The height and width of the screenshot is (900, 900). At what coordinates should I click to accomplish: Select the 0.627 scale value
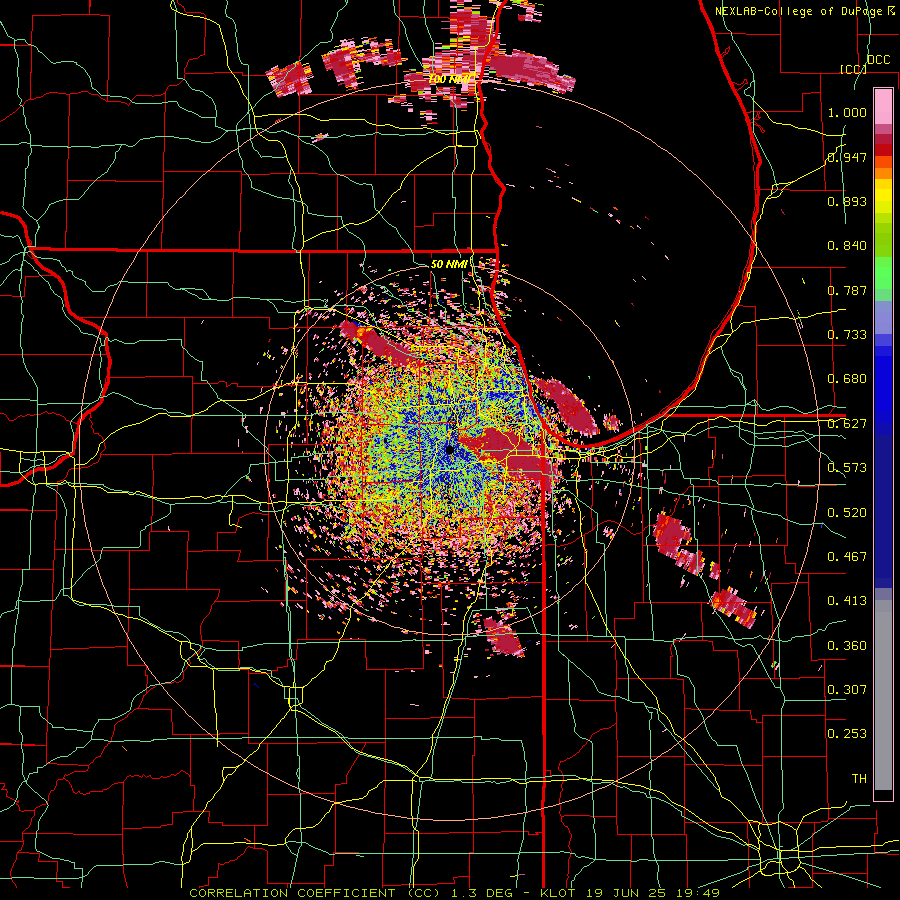point(847,424)
